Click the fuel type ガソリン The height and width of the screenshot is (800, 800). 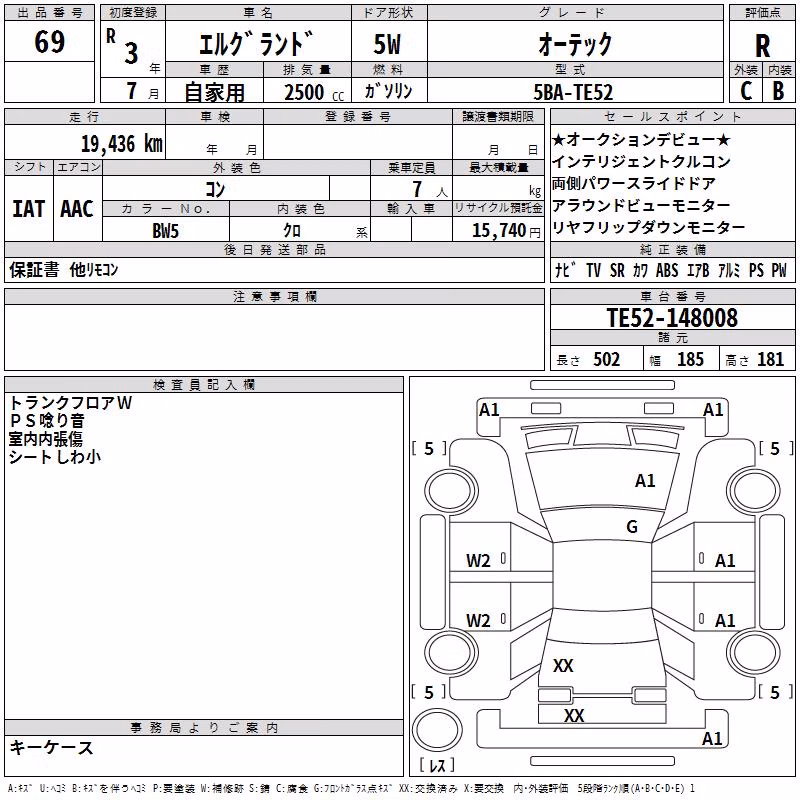coord(388,91)
